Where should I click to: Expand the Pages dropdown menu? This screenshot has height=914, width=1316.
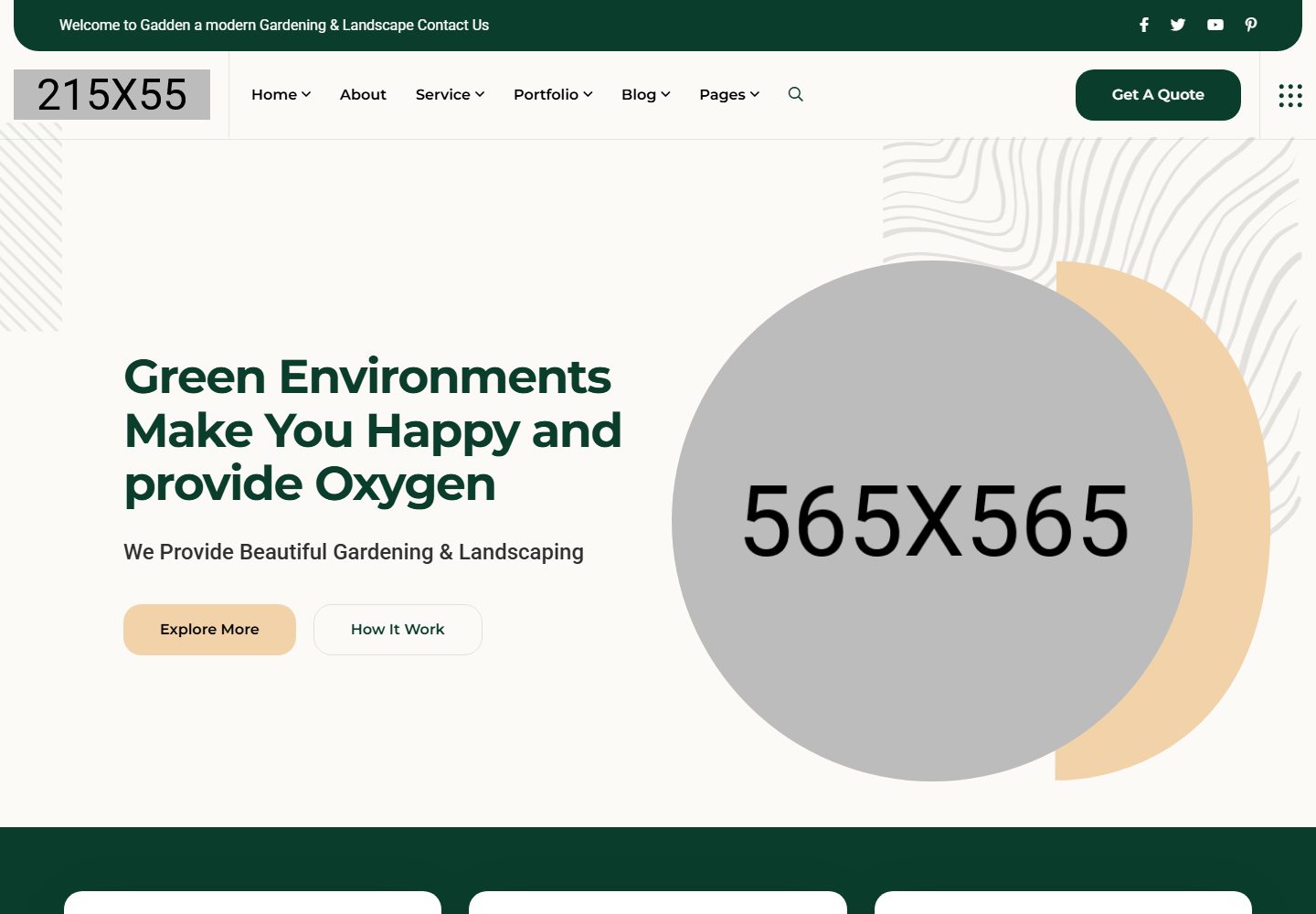[729, 94]
